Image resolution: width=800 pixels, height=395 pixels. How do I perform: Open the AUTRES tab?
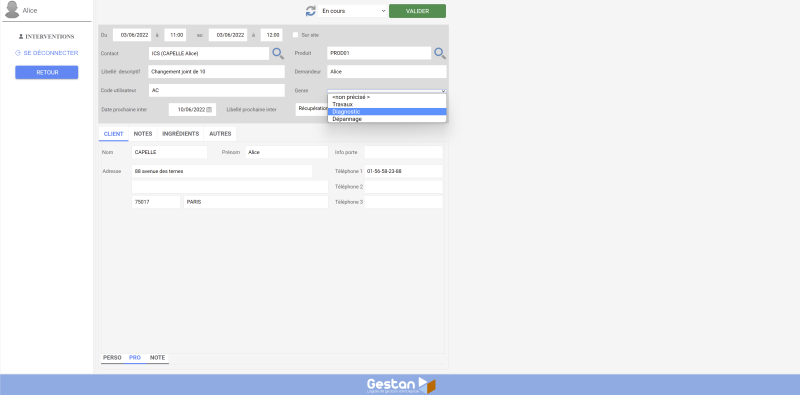pyautogui.click(x=220, y=134)
